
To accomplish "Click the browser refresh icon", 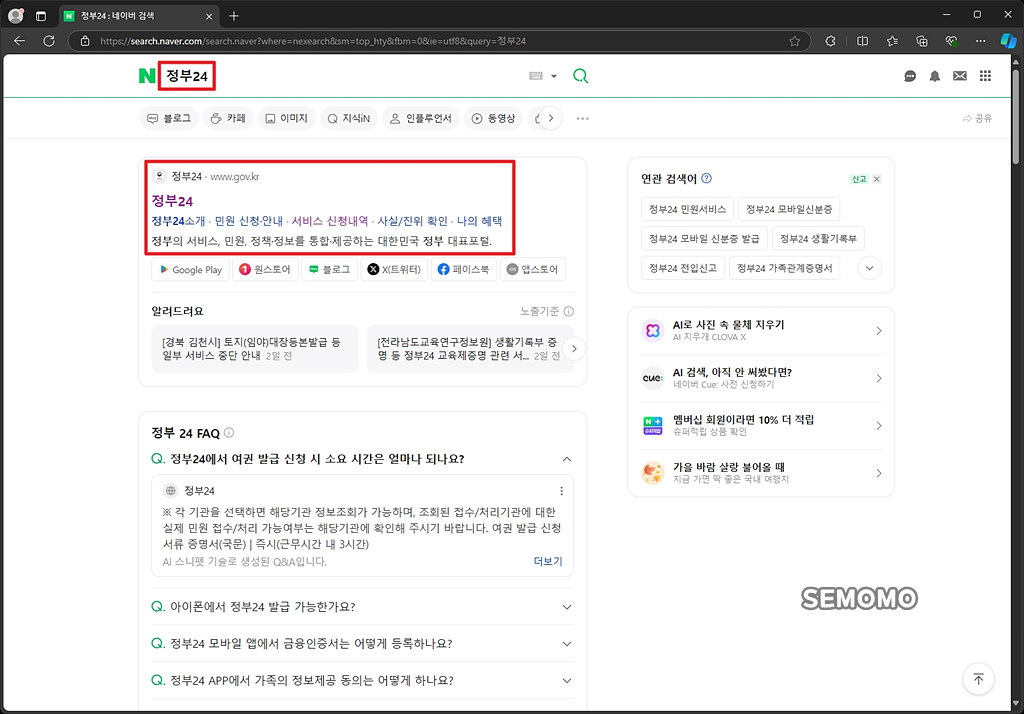I will (x=49, y=41).
